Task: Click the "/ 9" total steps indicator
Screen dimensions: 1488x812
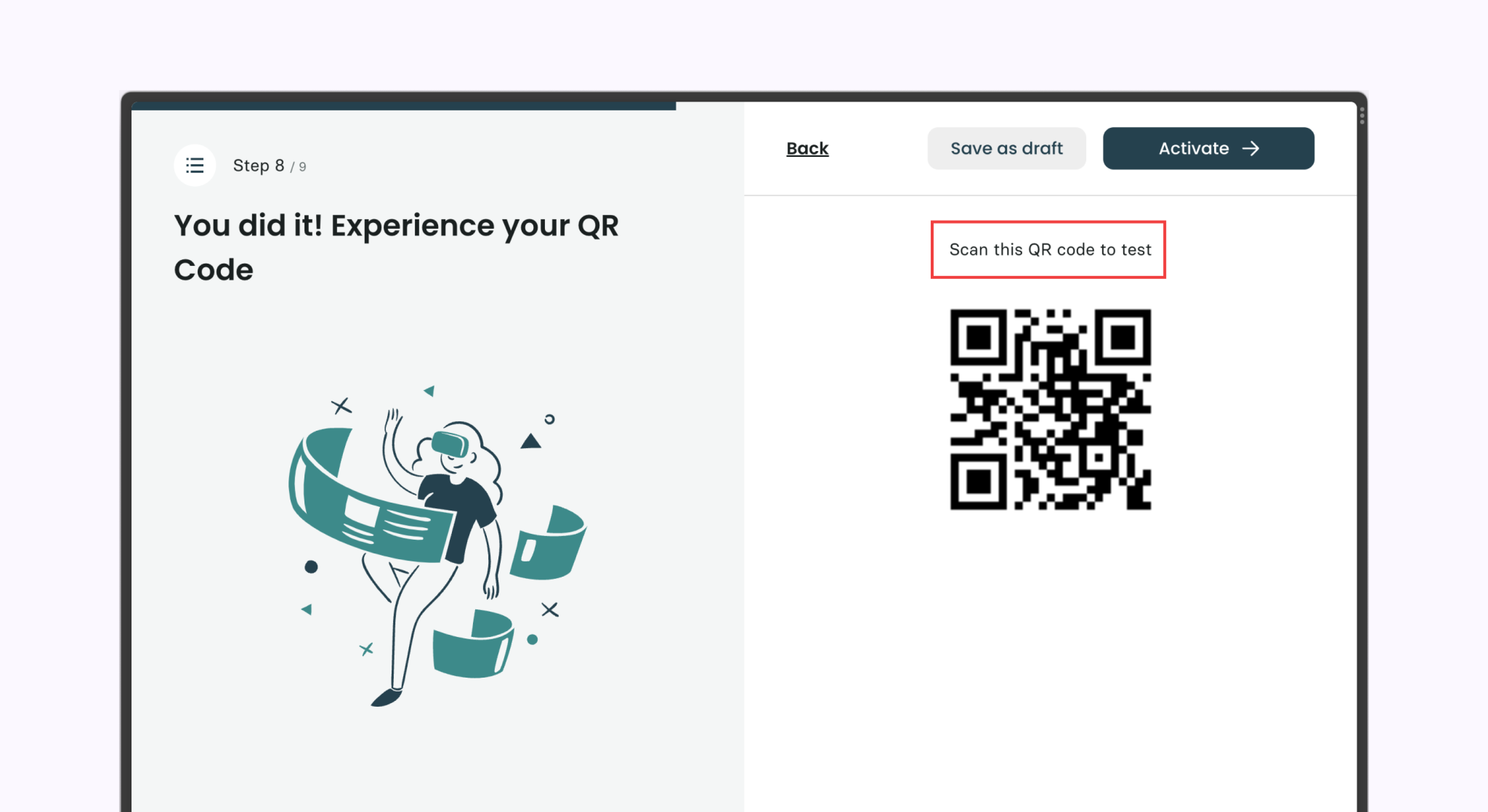Action: coord(298,167)
